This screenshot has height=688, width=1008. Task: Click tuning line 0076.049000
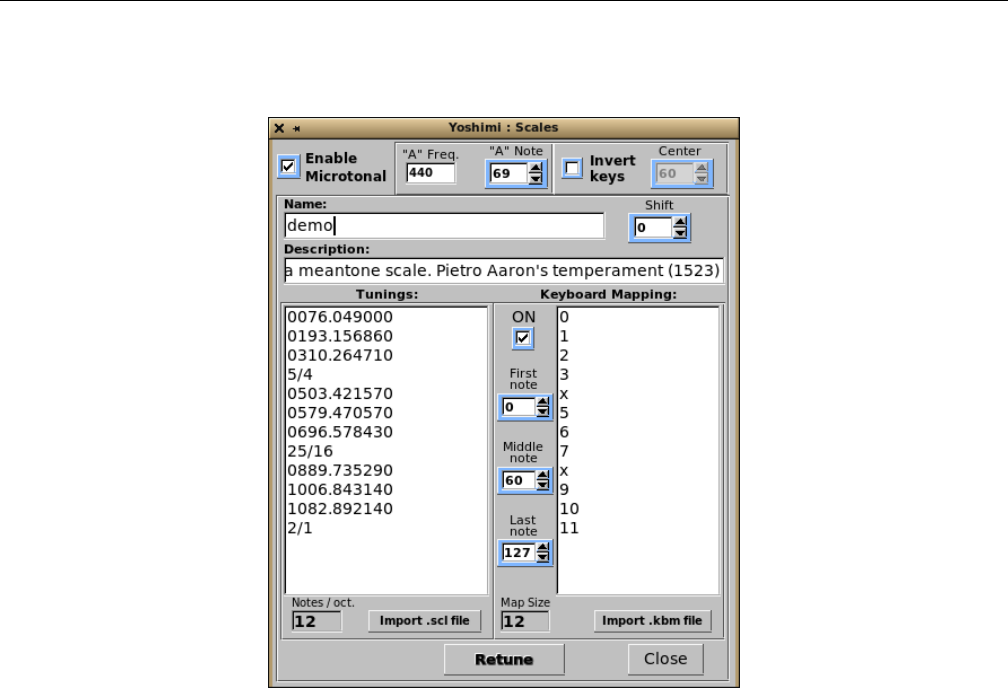pyautogui.click(x=340, y=317)
